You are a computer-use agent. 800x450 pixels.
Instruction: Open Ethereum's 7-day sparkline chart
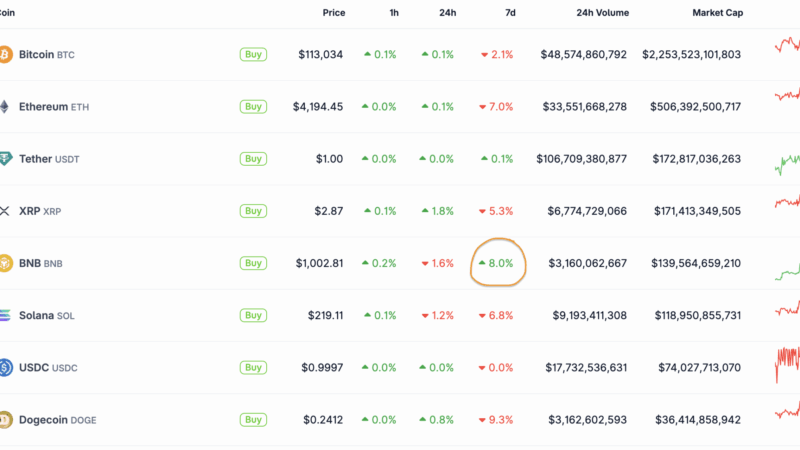[x=787, y=94]
